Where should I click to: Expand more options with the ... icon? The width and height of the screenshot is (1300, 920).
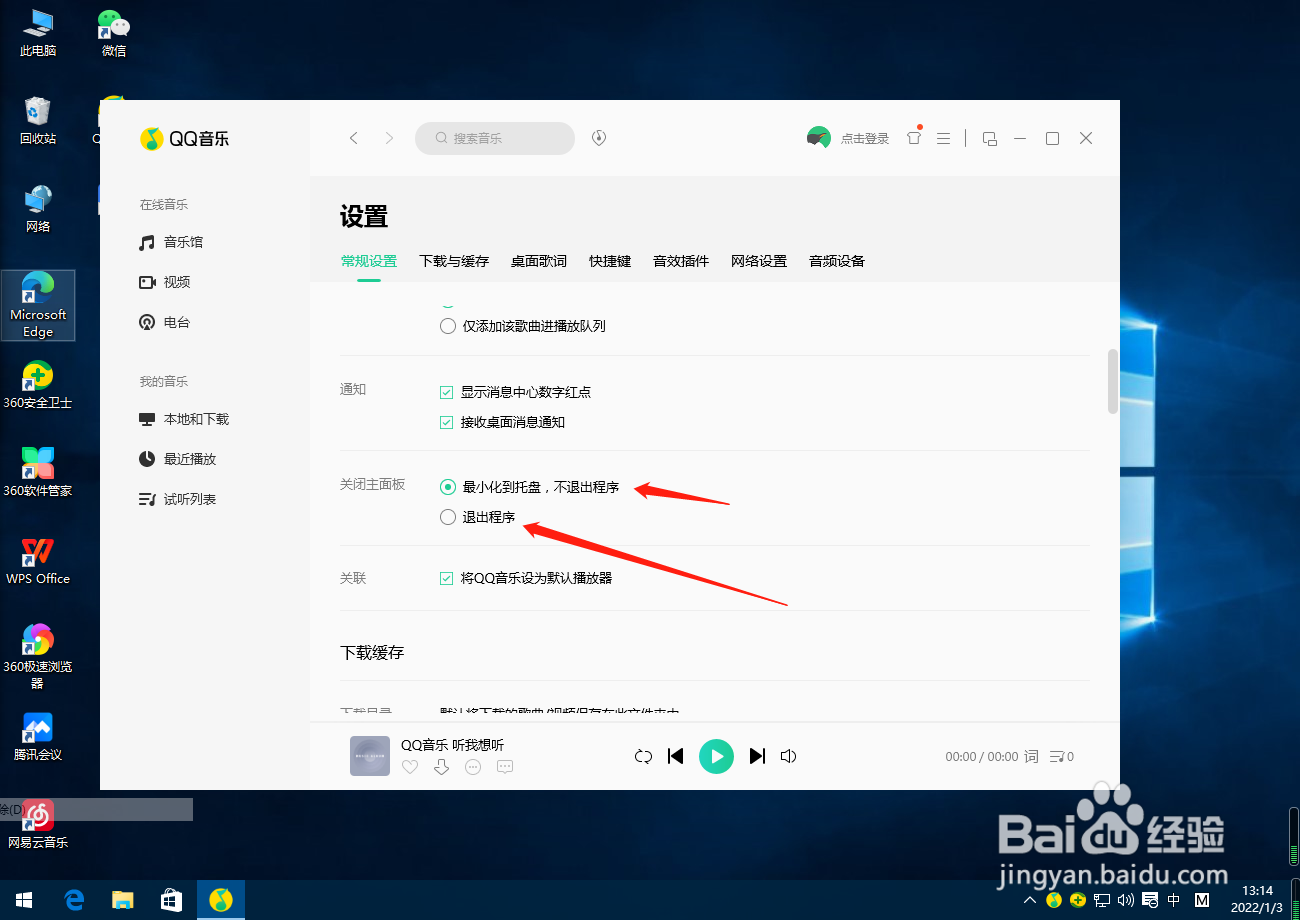point(472,766)
